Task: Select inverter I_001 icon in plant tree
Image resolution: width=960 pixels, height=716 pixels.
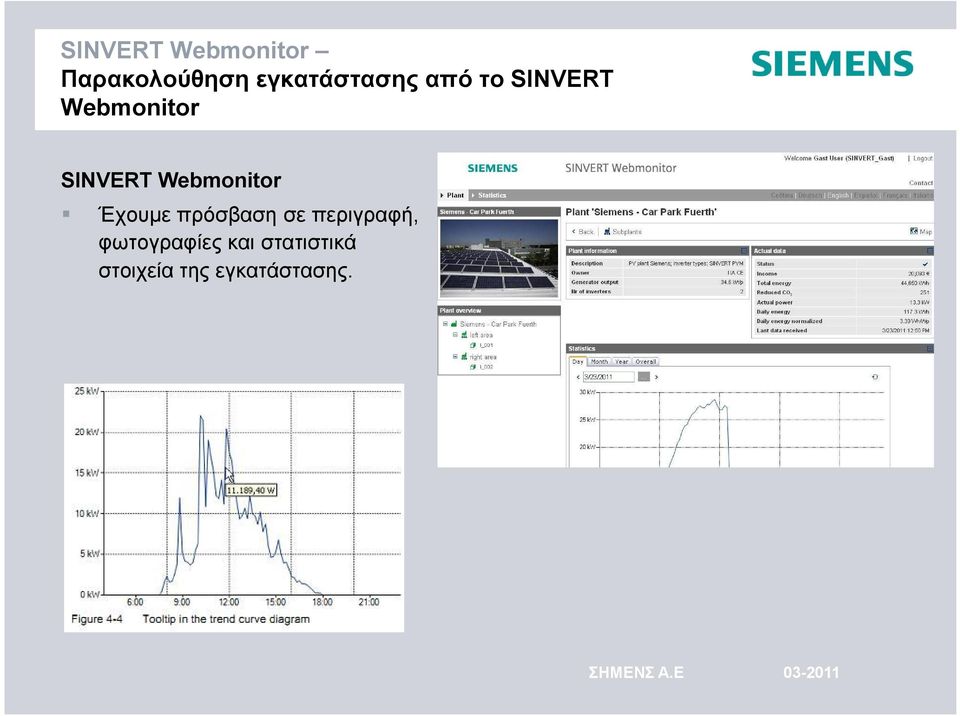Action: (x=473, y=345)
